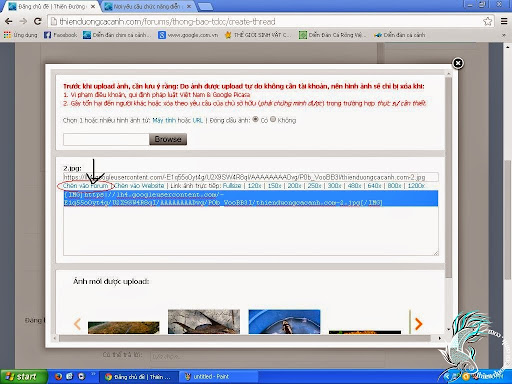Select the 'Không' watermark radio option
512x384 pixels.
tap(273, 119)
